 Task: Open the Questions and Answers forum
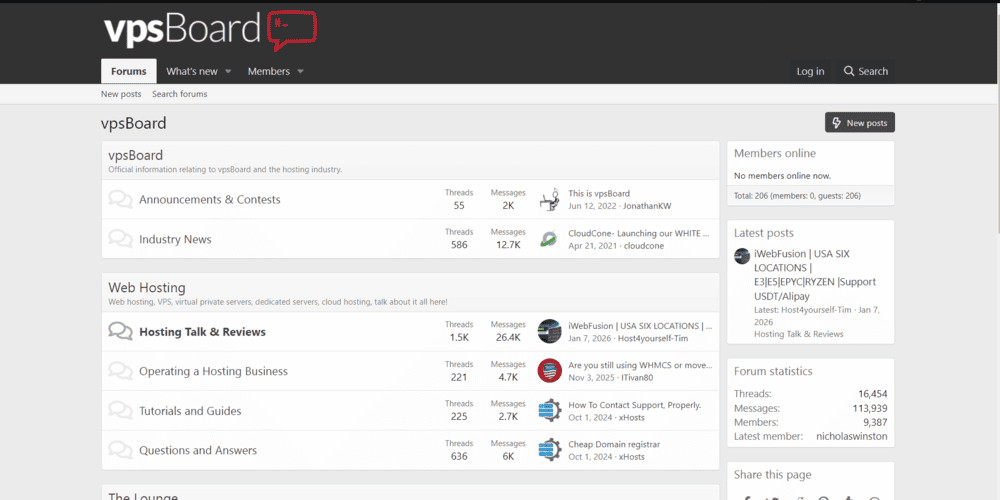click(198, 450)
